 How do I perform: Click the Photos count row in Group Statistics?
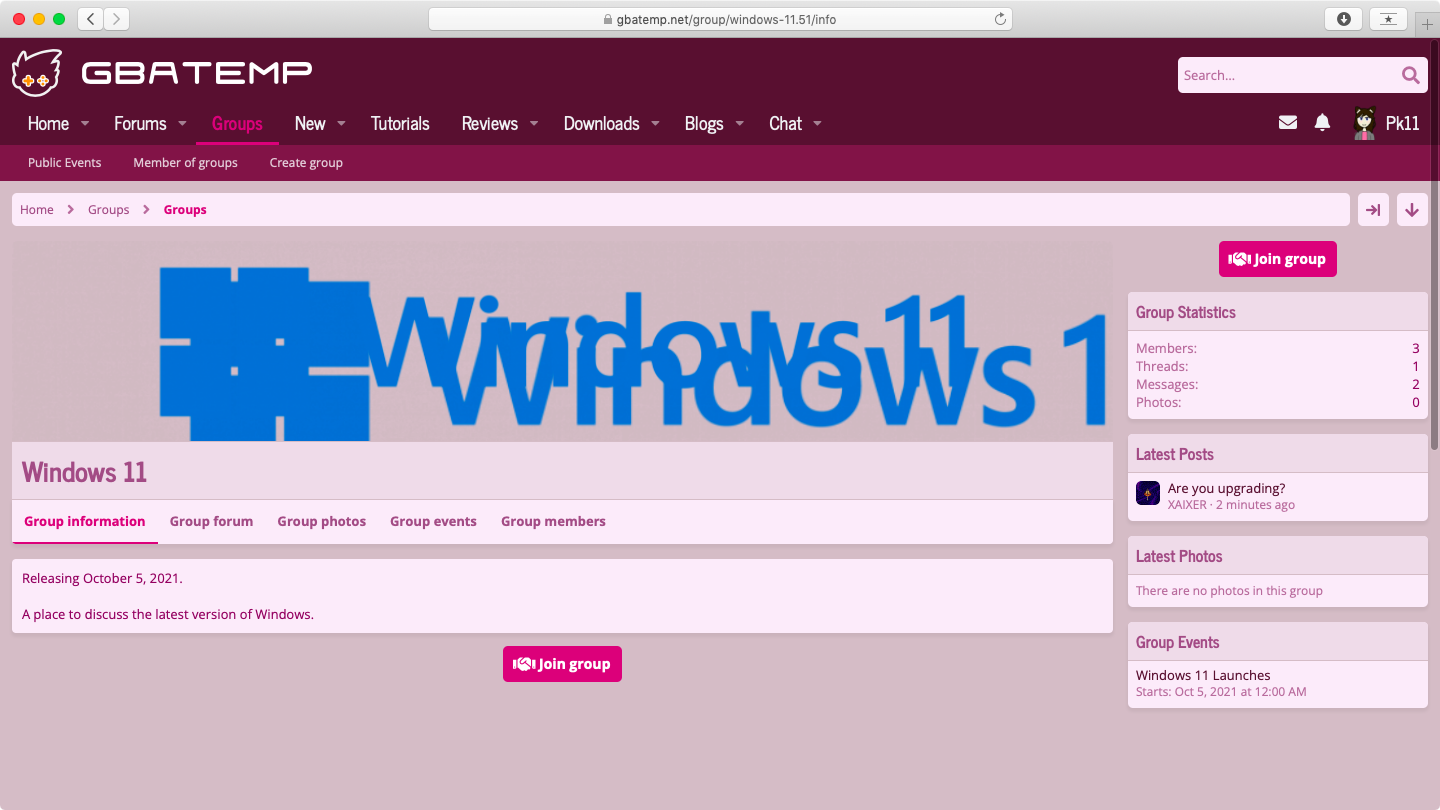1278,402
